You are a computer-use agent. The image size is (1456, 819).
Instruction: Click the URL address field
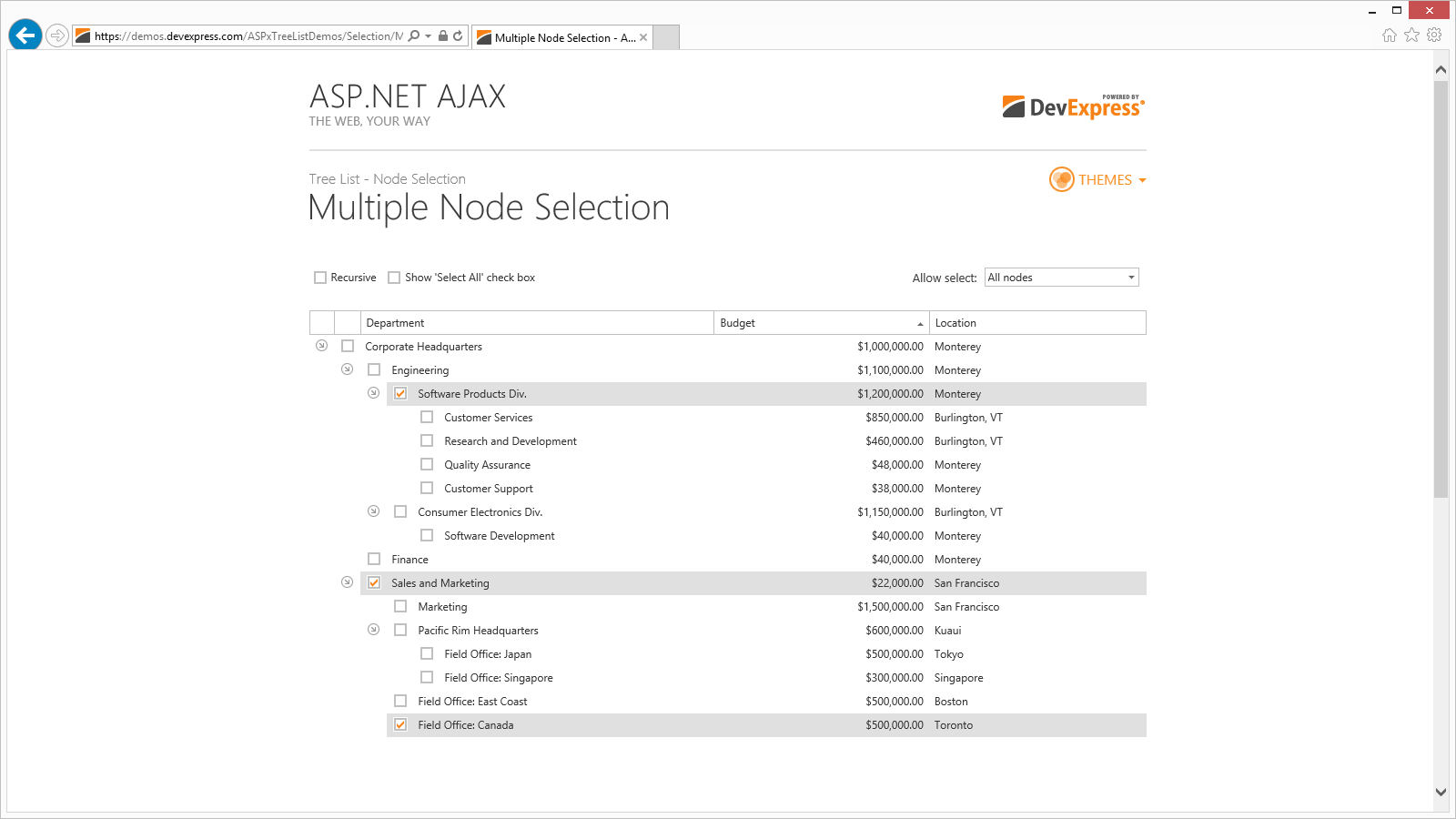pyautogui.click(x=248, y=36)
